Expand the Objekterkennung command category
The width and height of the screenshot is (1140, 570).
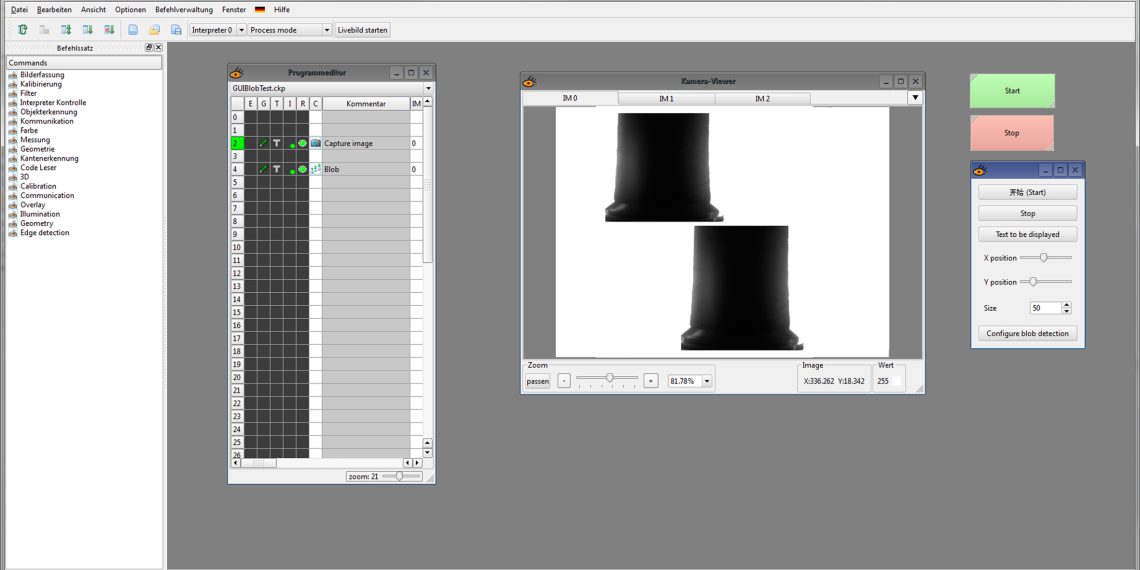pos(48,112)
